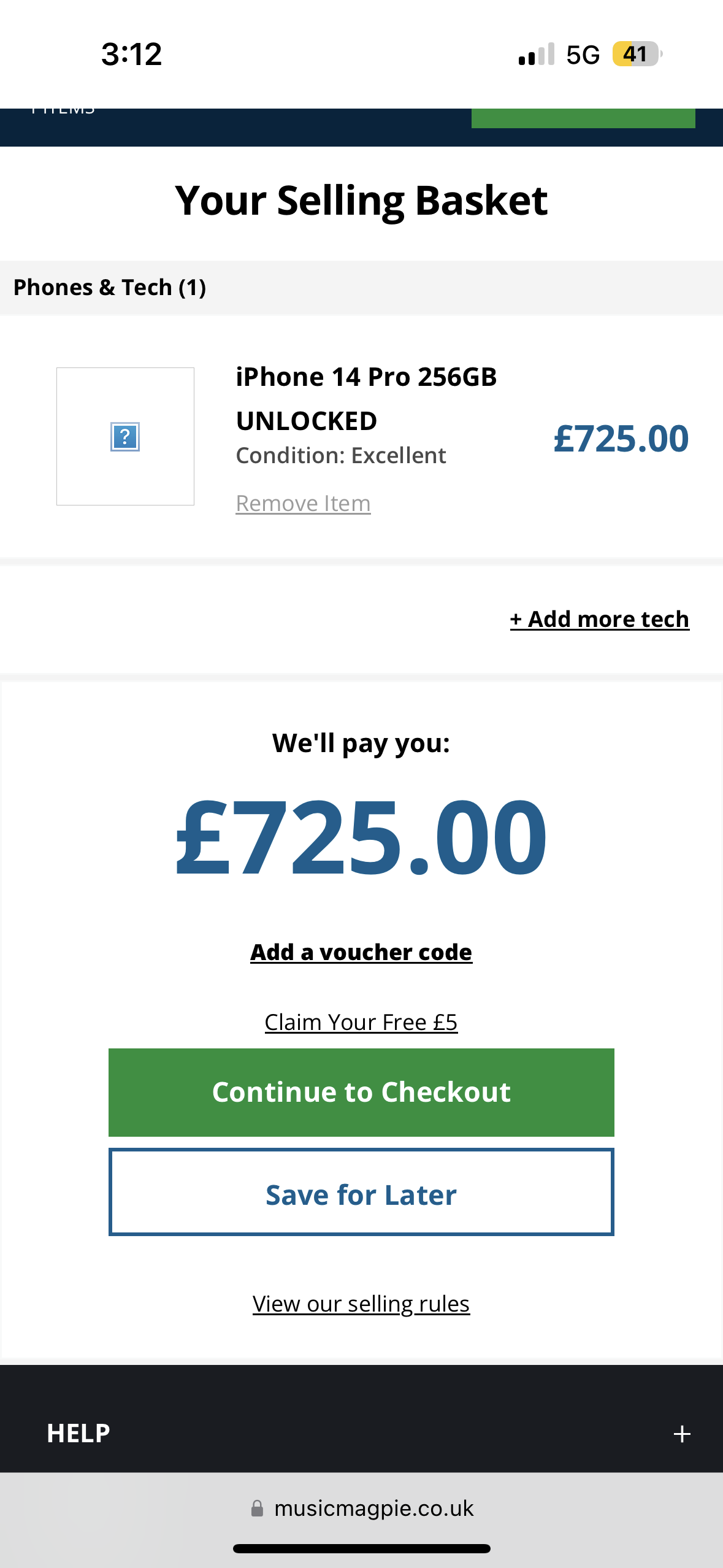Tap the cellular signal bars icon
The height and width of the screenshot is (1568, 723).
(536, 55)
